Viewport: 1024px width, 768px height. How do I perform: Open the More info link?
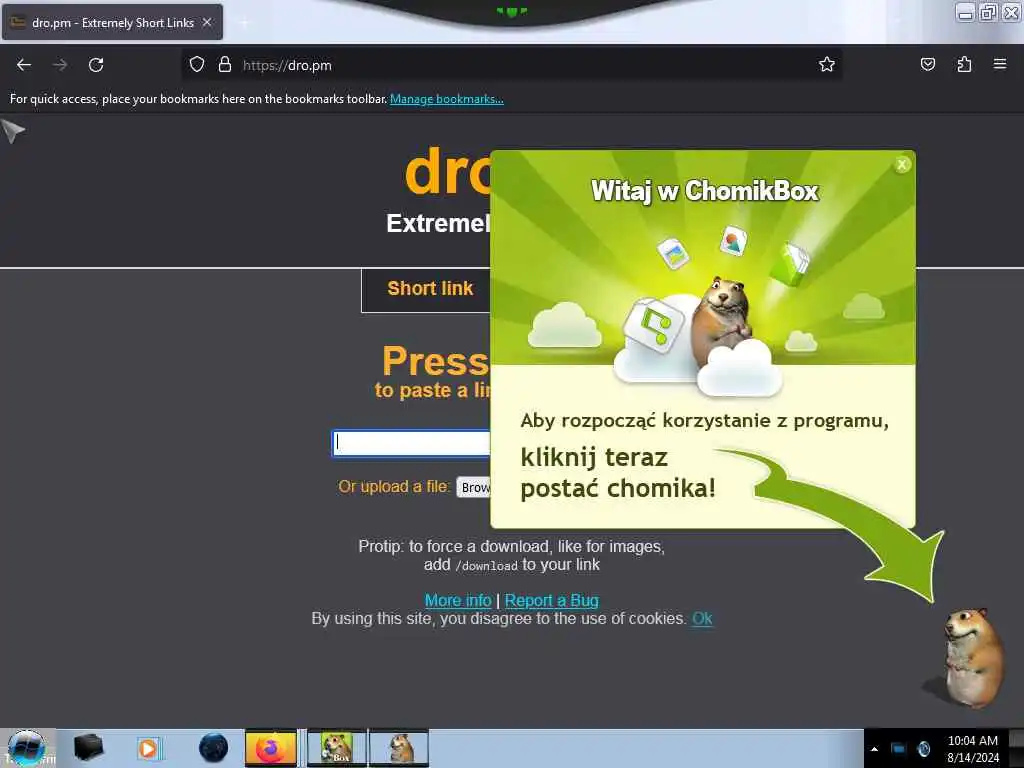458,600
